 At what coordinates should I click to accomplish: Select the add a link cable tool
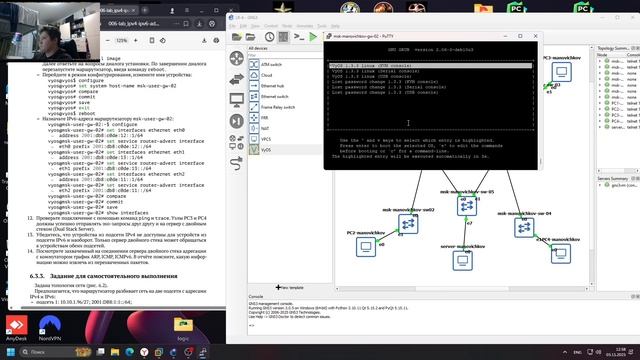click(x=236, y=163)
